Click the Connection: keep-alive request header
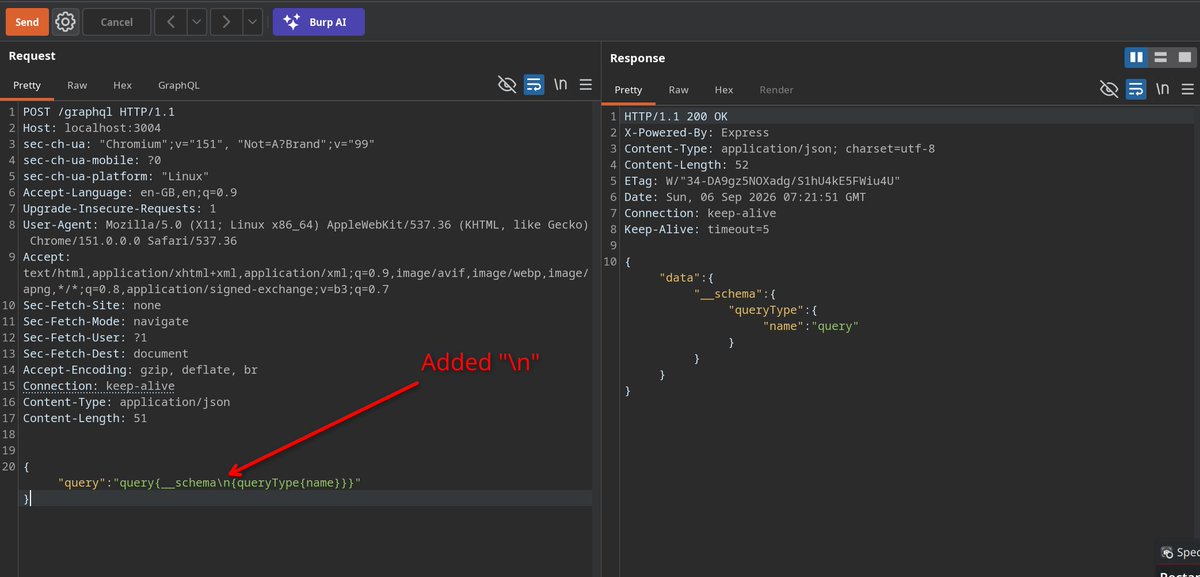The height and width of the screenshot is (577, 1200). (99, 386)
